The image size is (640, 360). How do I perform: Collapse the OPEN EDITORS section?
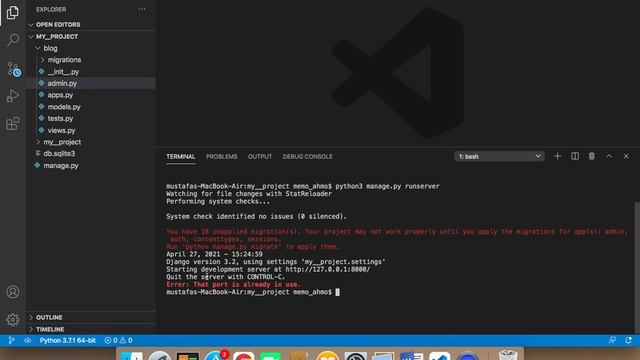click(x=58, y=24)
